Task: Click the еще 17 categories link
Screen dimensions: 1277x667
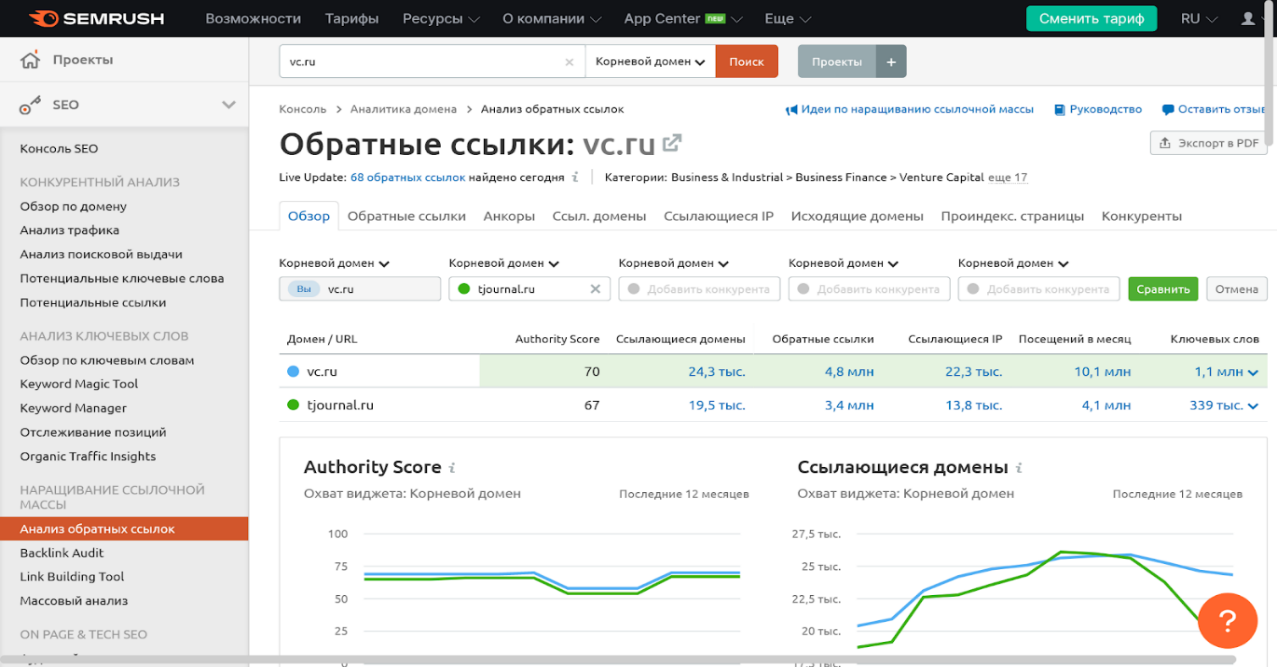Action: [1008, 177]
